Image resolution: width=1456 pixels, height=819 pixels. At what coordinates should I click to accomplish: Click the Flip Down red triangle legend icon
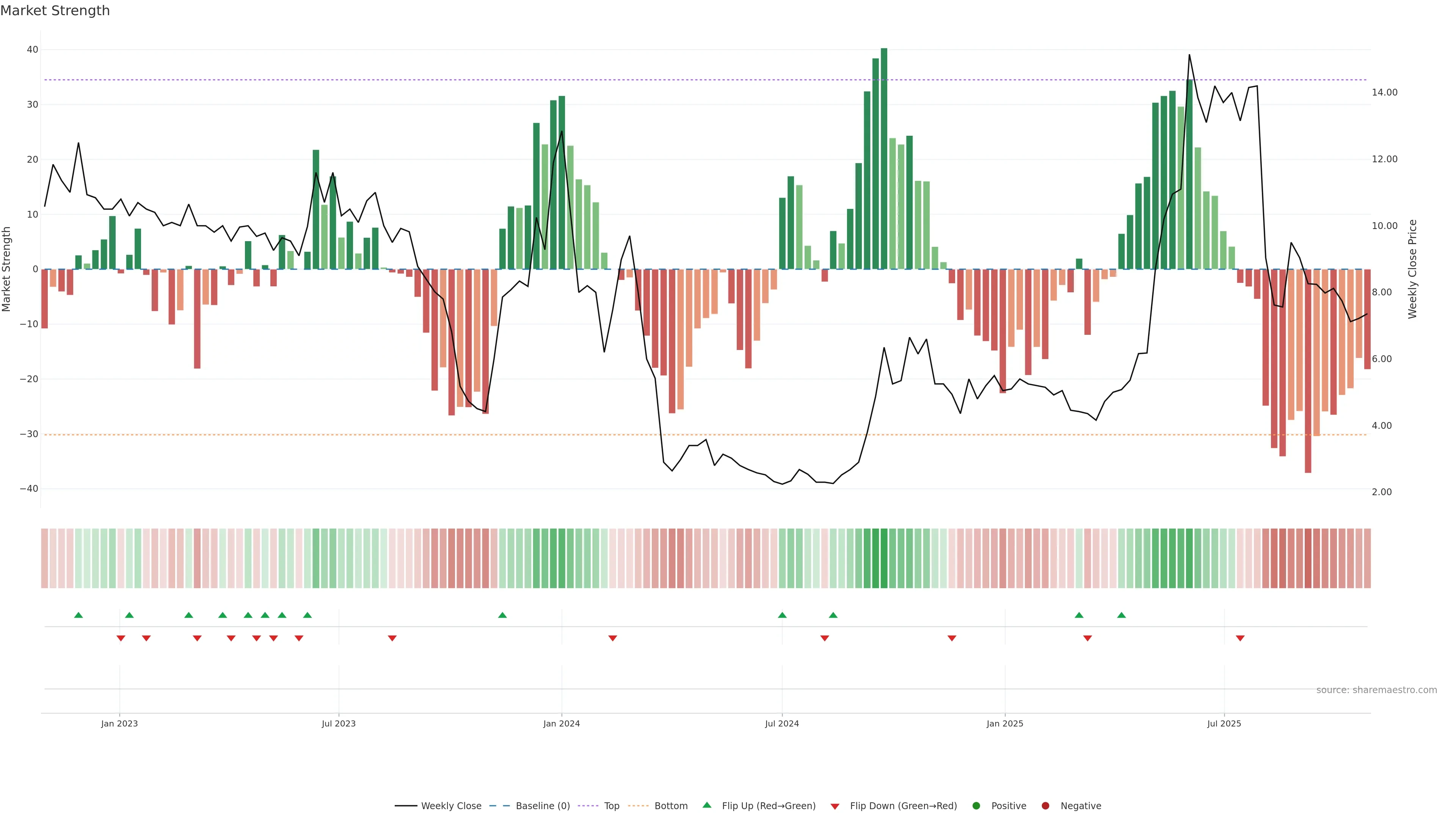835,806
